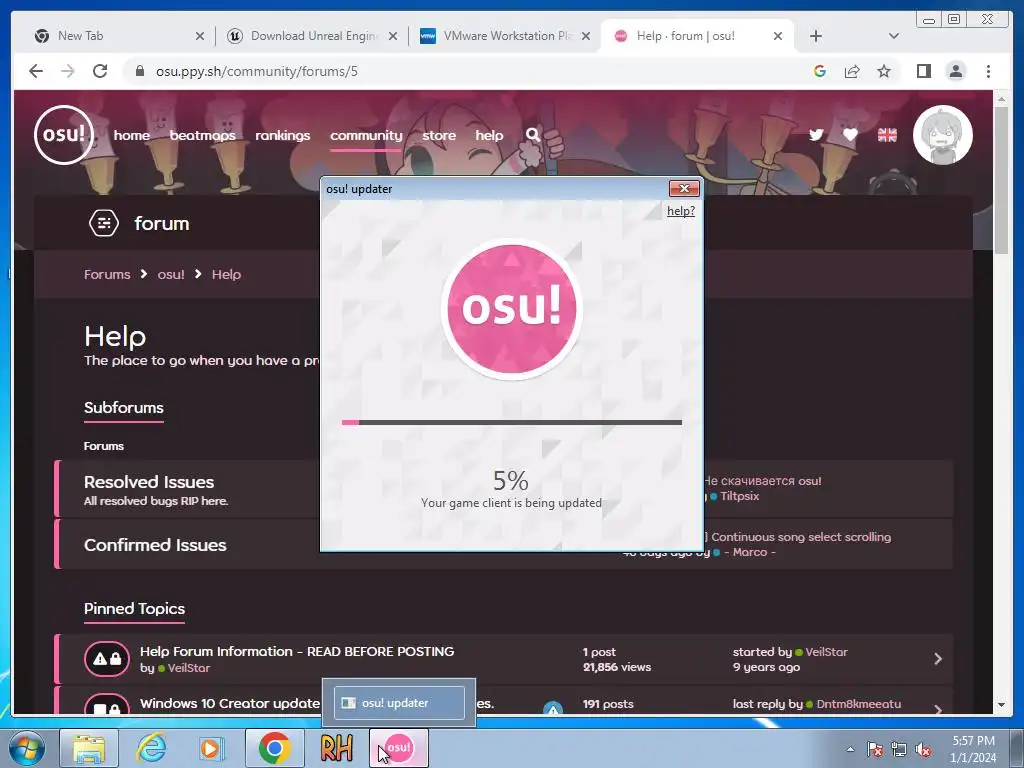The height and width of the screenshot is (768, 1024).
Task: Switch to Download Unreal Engine tab
Action: click(312, 36)
